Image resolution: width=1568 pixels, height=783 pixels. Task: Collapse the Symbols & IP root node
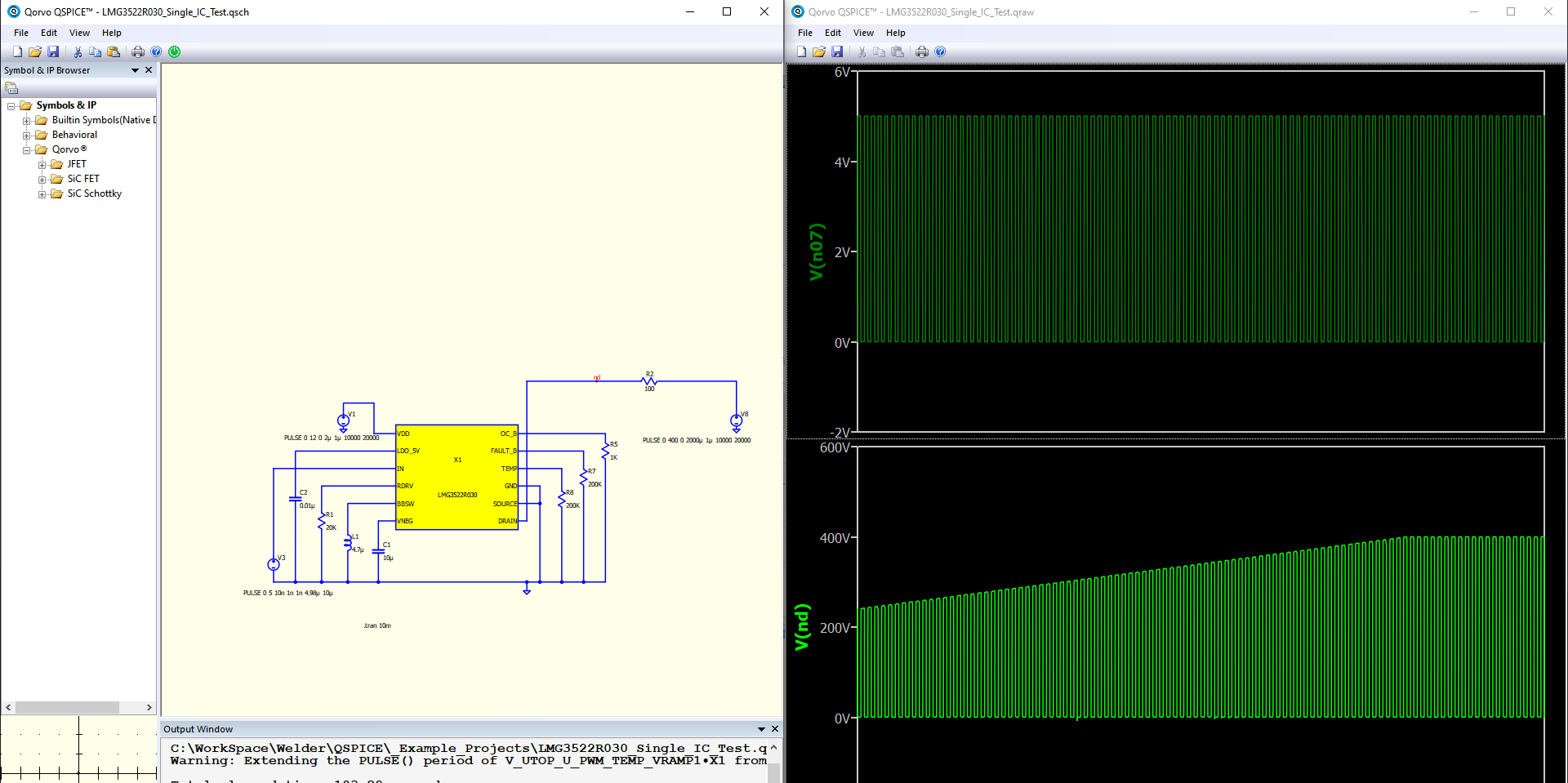click(x=11, y=106)
